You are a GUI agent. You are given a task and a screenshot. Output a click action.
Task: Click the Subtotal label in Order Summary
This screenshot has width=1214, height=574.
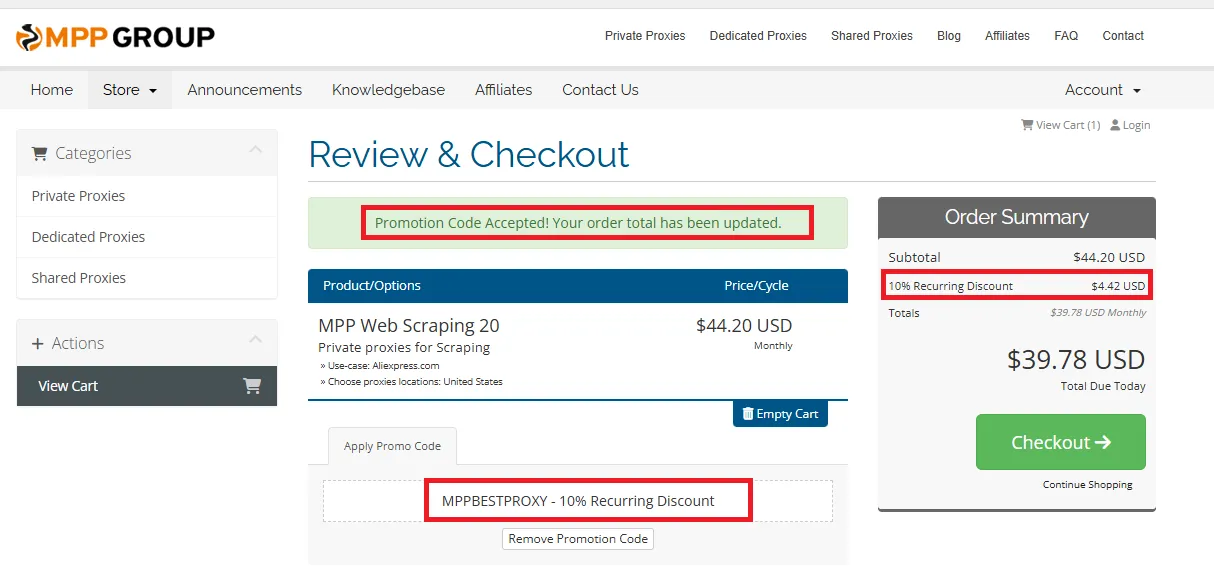914,257
